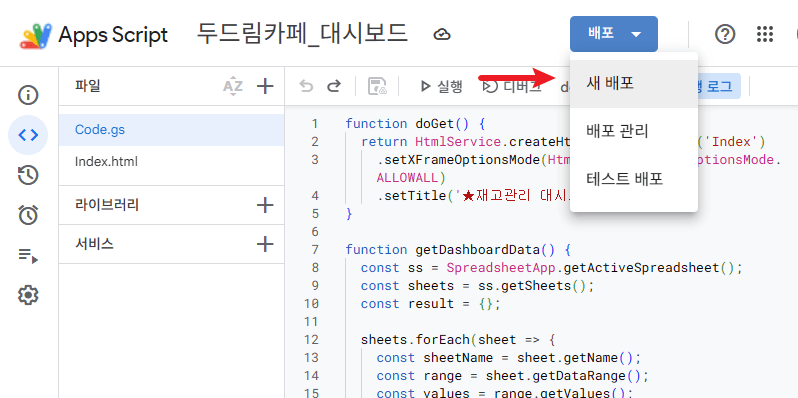Open the cloud save status icon
798x398 pixels.
coord(442,35)
